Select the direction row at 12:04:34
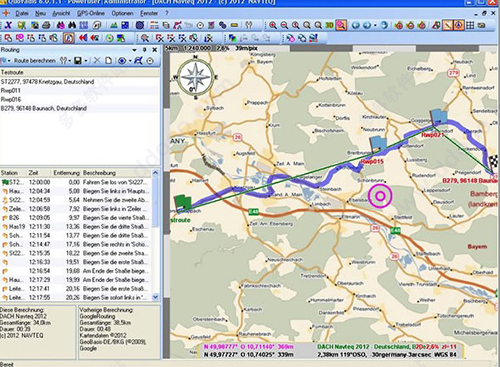This screenshot has height=367, width=500. 76,191
